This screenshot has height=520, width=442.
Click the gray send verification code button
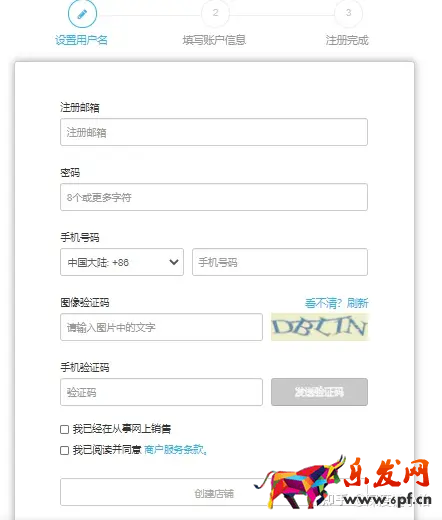319,392
